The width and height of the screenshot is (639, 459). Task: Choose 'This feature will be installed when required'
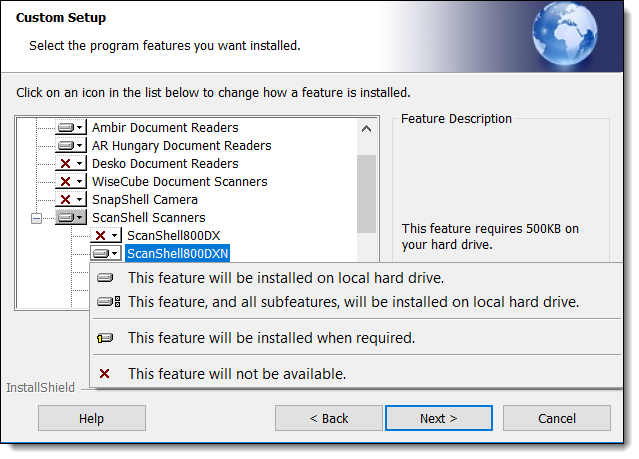pyautogui.click(x=357, y=338)
